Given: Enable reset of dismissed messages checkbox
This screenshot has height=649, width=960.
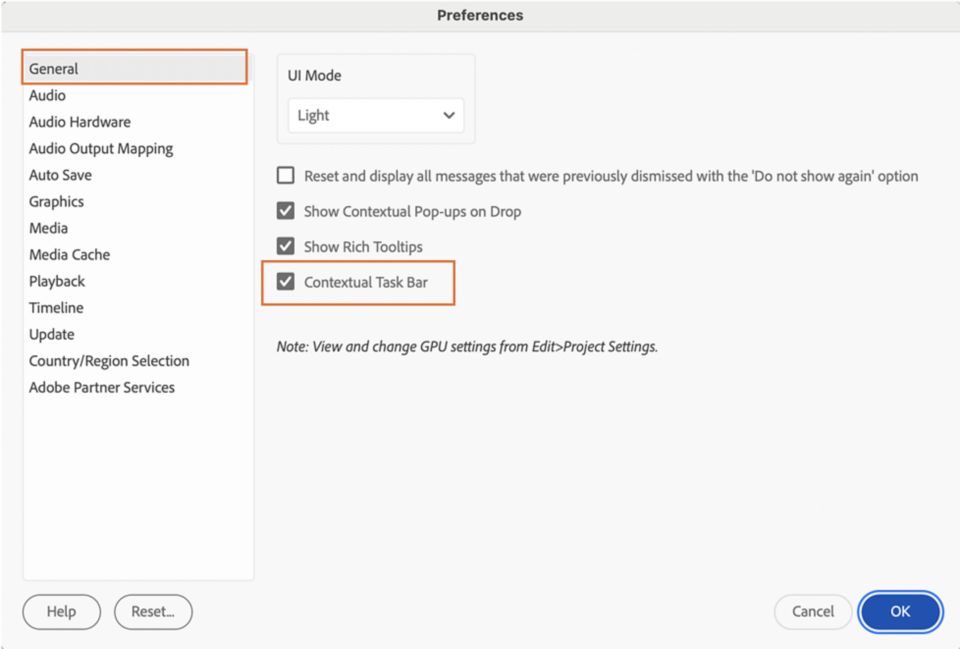Looking at the screenshot, I should (285, 176).
